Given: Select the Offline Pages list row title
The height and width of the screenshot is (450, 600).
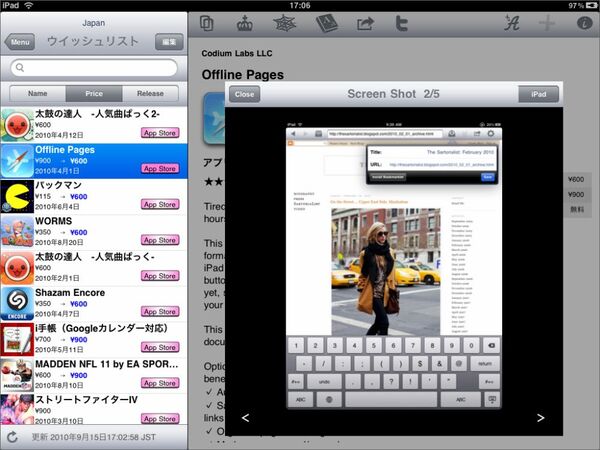Looking at the screenshot, I should coord(65,150).
